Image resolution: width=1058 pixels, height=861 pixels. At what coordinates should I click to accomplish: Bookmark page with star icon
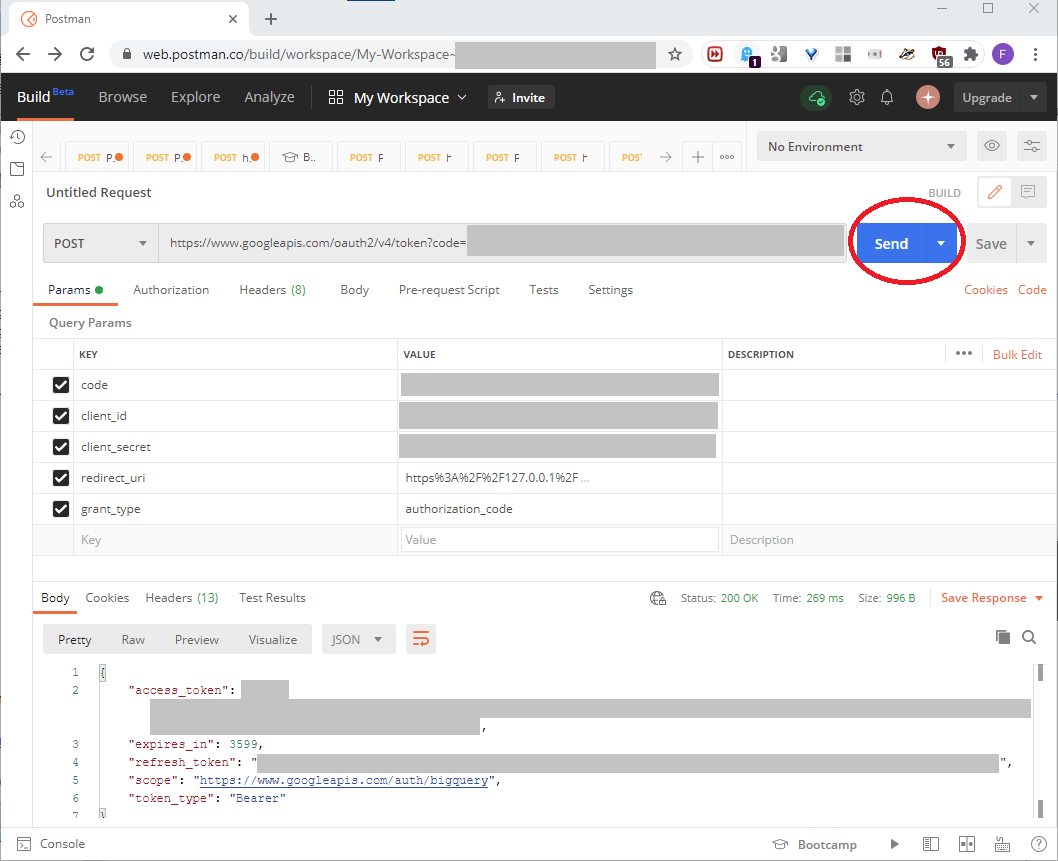coord(674,54)
